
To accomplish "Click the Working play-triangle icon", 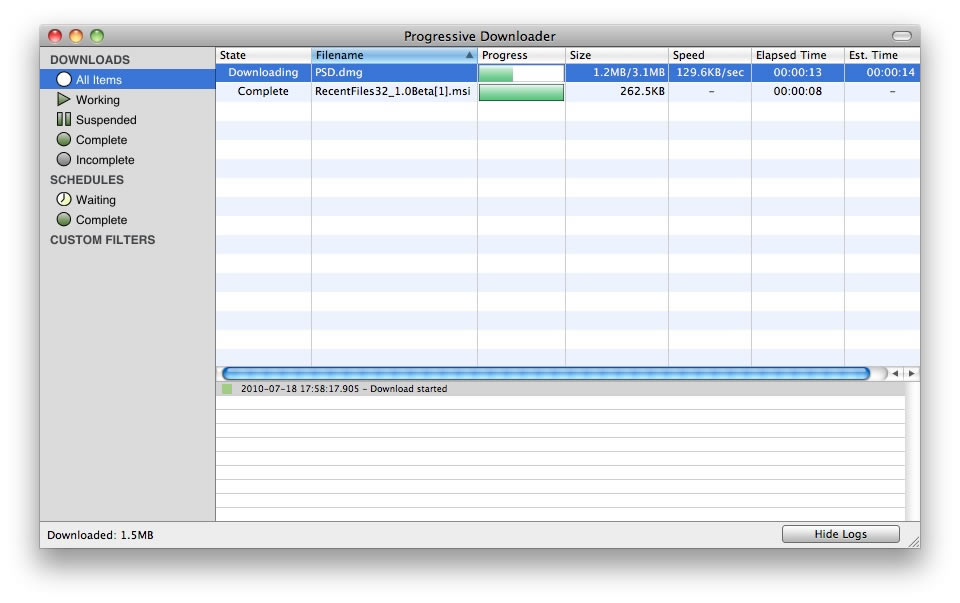I will pos(64,99).
